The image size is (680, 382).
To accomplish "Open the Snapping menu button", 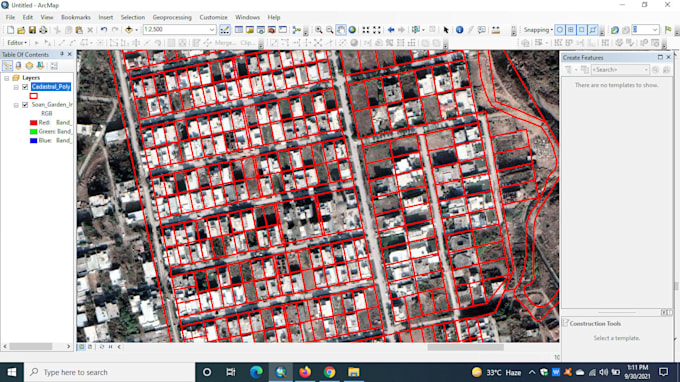I will point(538,30).
